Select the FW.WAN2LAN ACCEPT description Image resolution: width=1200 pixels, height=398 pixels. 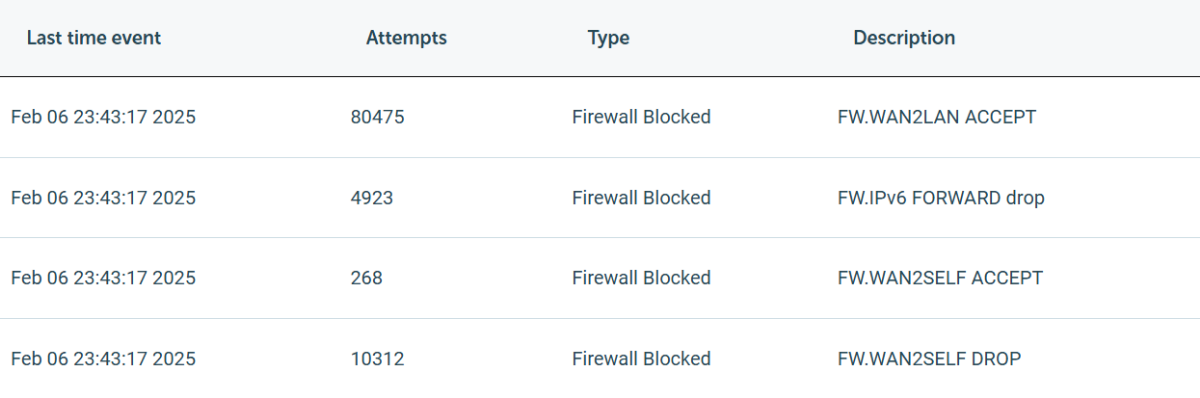point(936,117)
